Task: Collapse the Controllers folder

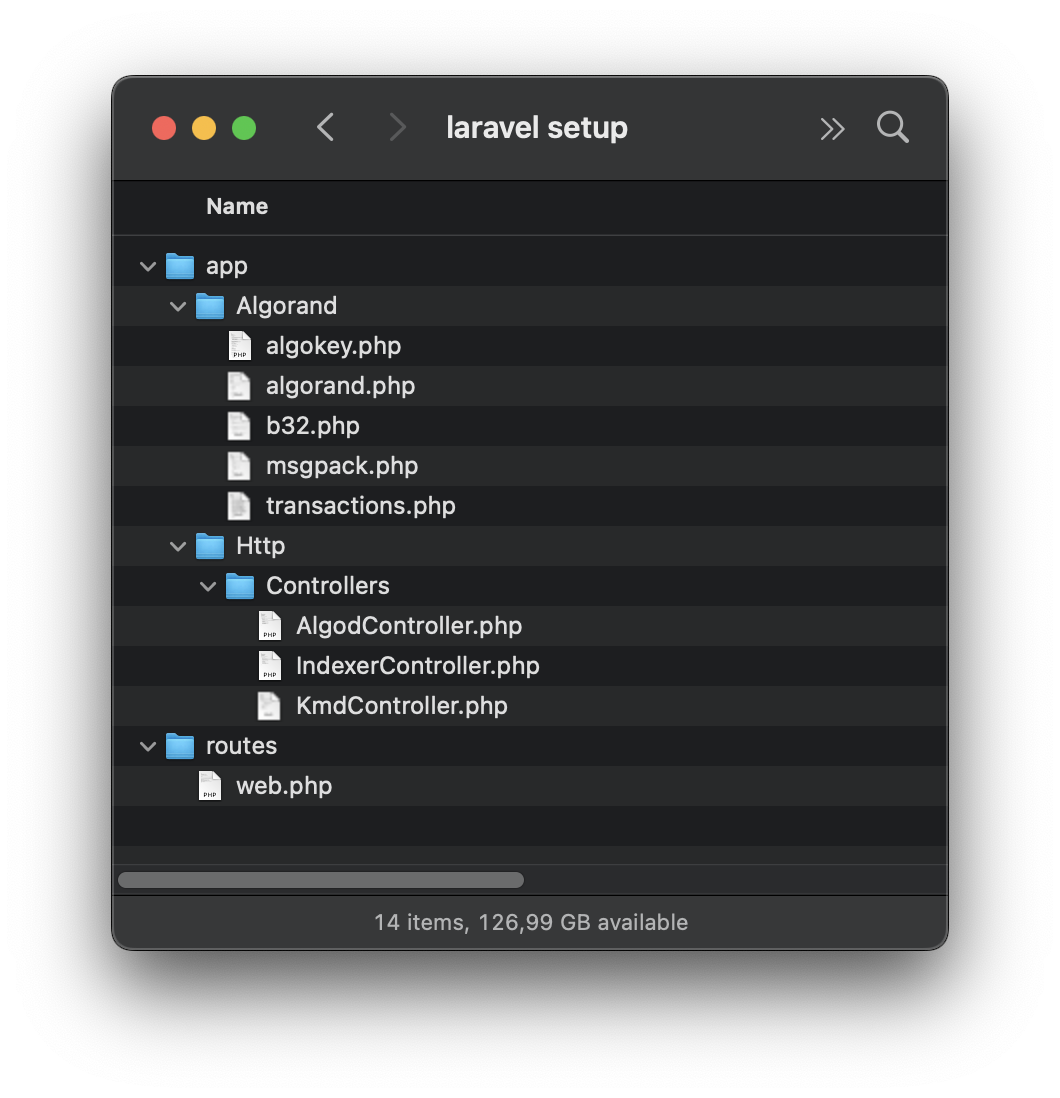Action: (208, 587)
